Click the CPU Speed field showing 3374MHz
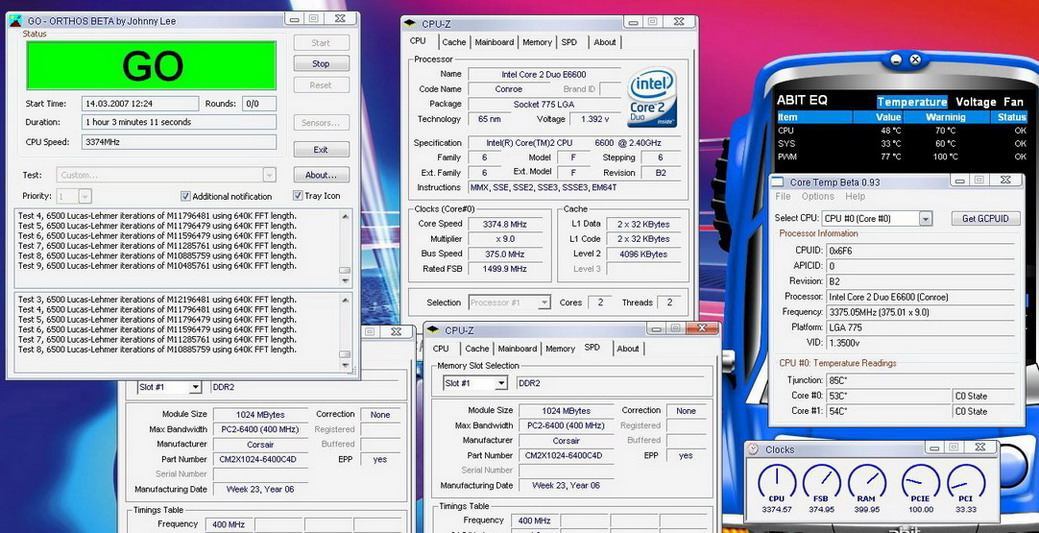Screen dimensions: 1039x533 click(179, 142)
